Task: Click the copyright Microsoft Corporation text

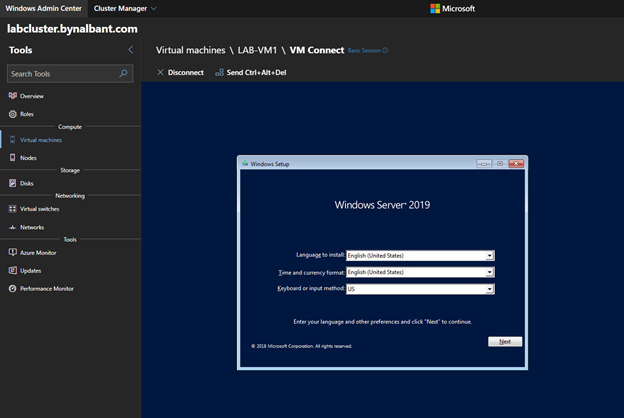Action: tap(302, 346)
